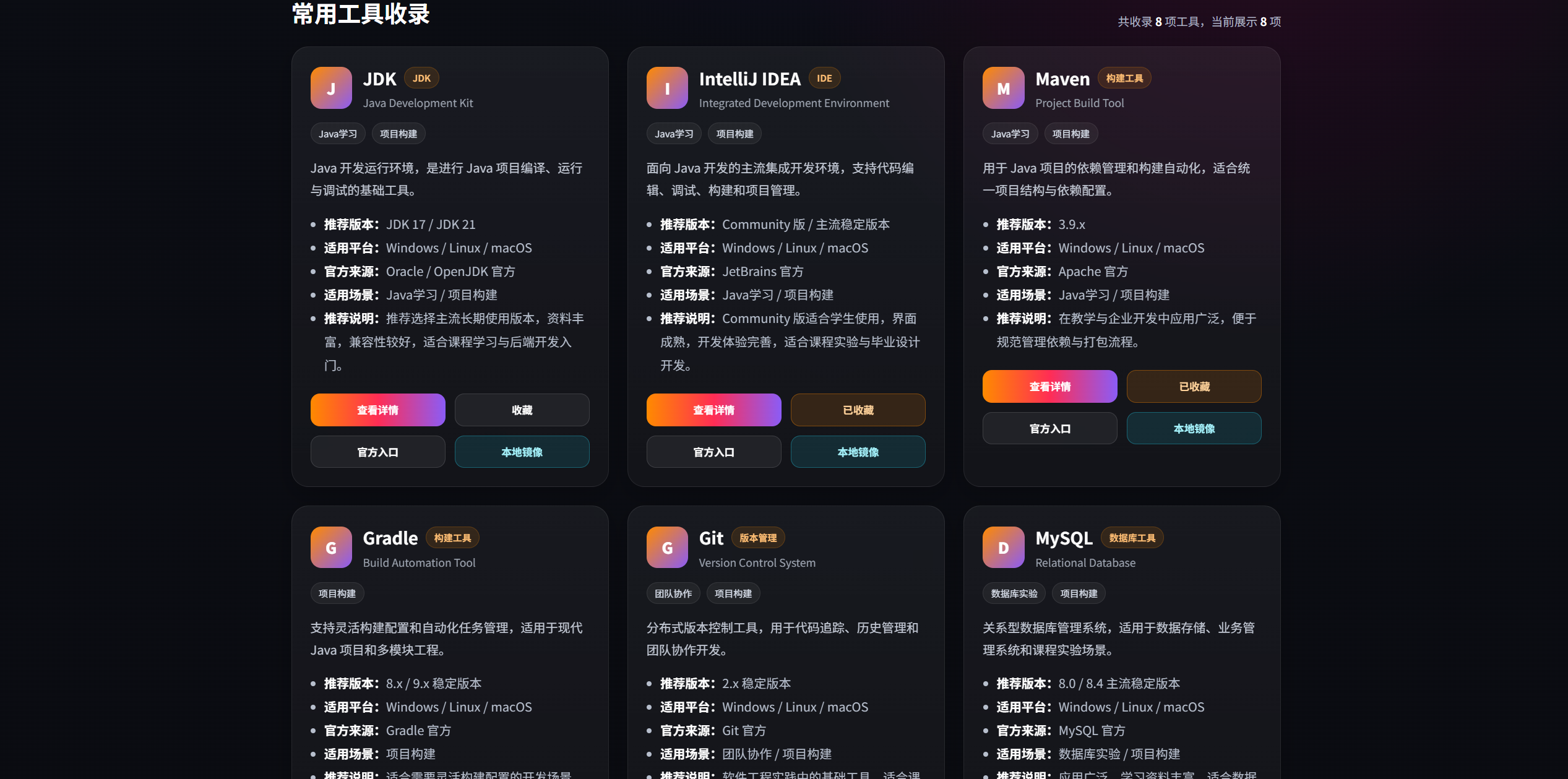Click Apache 官方 source text
This screenshot has height=779, width=1568.
pyautogui.click(x=1093, y=271)
